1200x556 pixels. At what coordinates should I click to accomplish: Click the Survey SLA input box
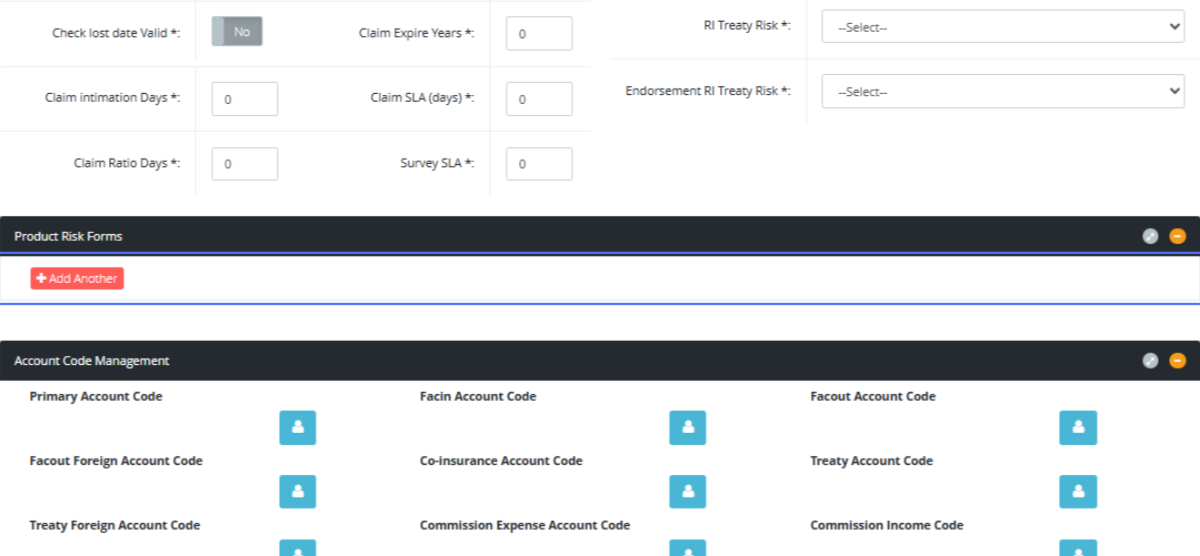[539, 164]
